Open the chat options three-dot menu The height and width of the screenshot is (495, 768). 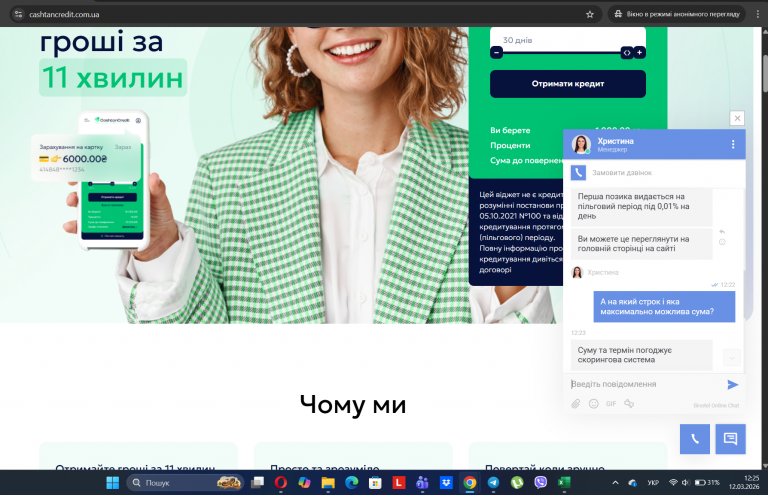point(733,144)
